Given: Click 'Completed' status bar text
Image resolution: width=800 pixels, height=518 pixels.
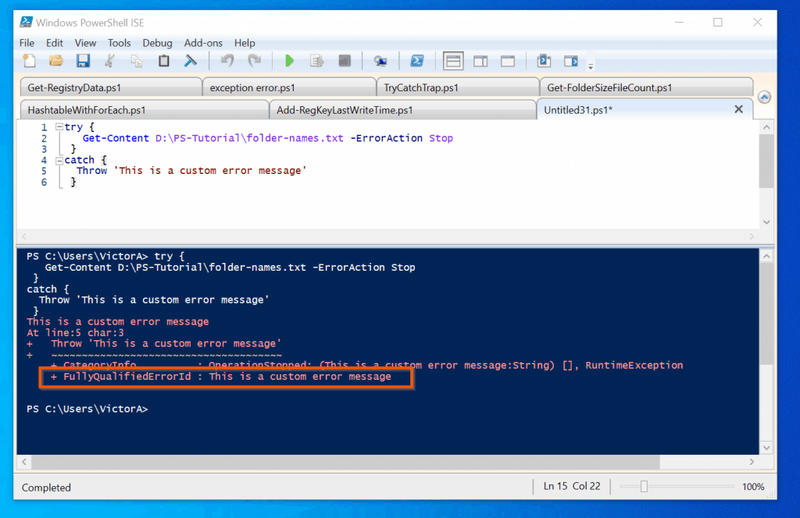Looking at the screenshot, I should click(x=46, y=487).
